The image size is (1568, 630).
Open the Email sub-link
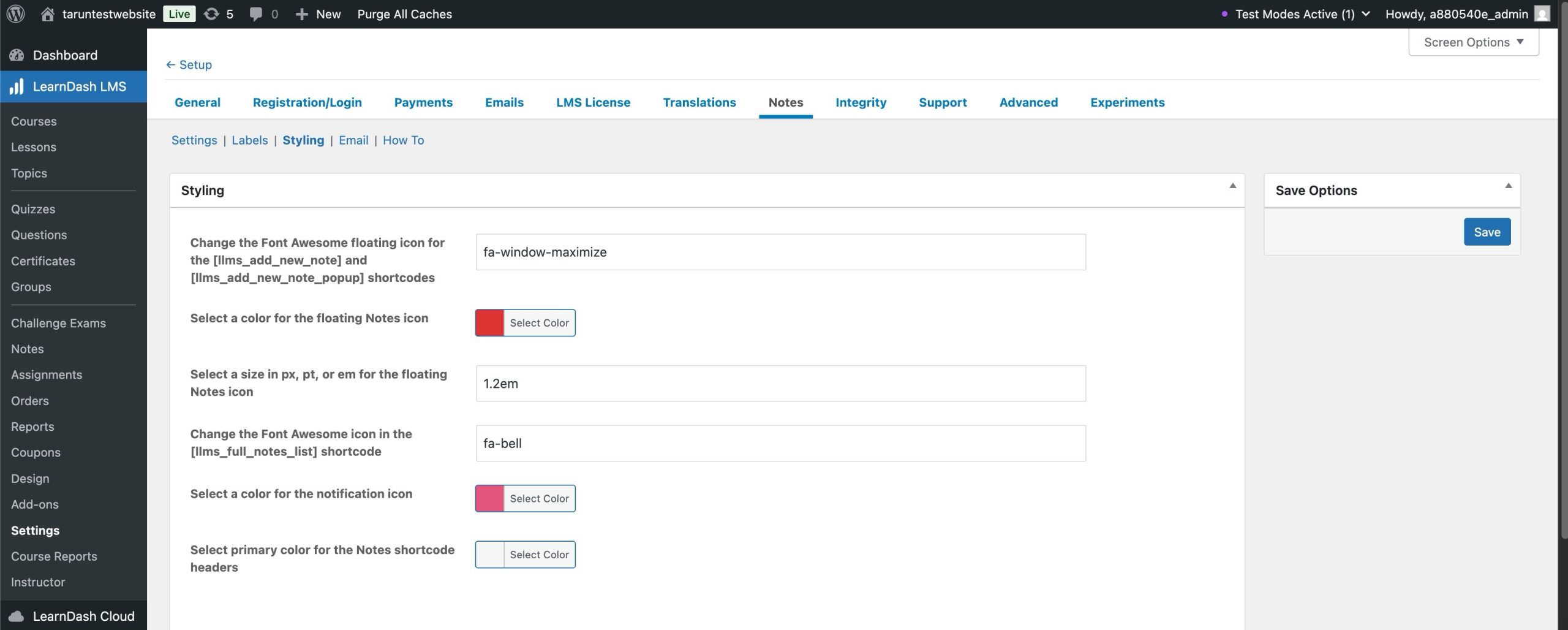click(353, 140)
